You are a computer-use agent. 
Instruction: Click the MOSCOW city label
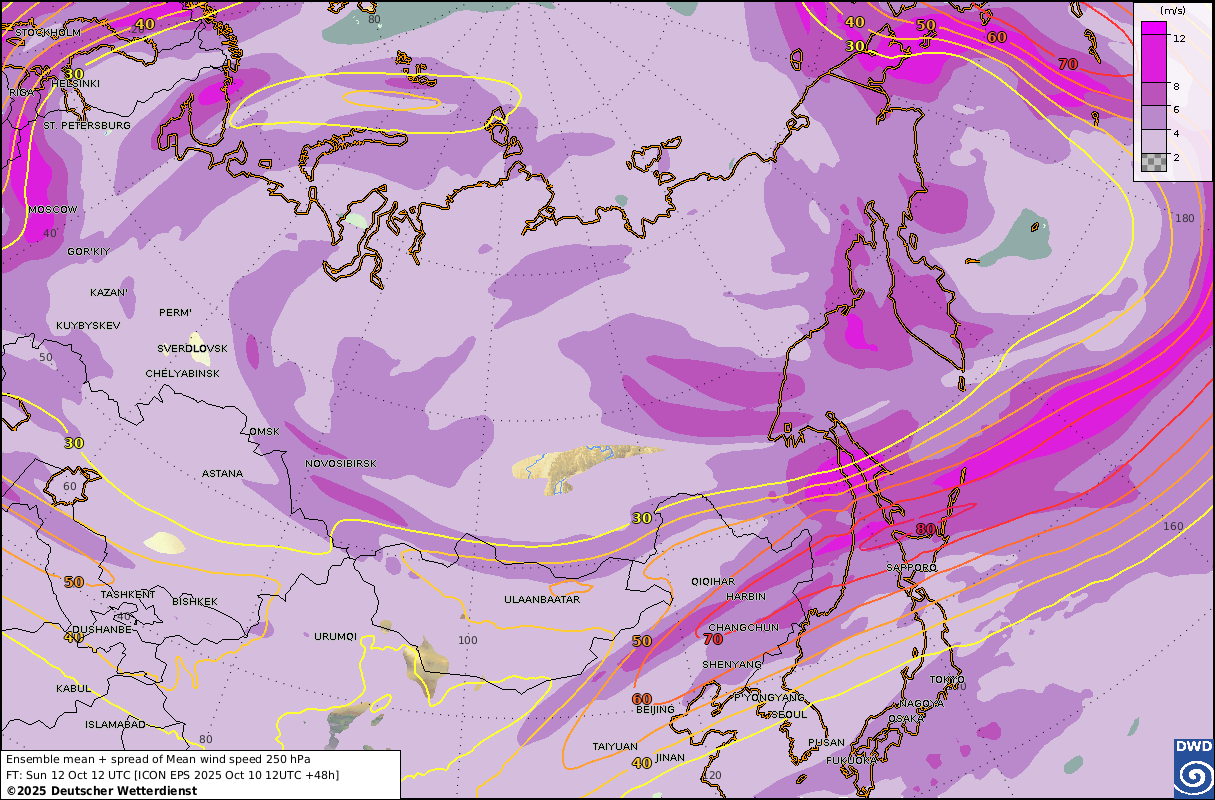click(x=52, y=209)
